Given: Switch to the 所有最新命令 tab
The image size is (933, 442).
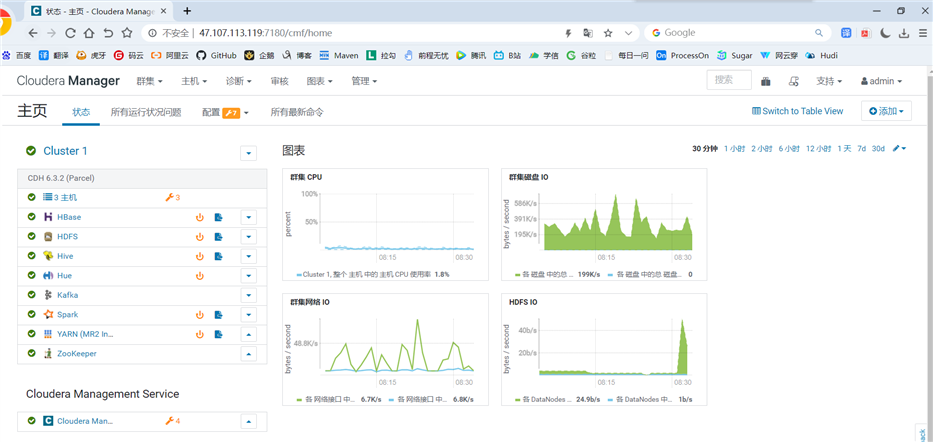Looking at the screenshot, I should click(x=297, y=112).
